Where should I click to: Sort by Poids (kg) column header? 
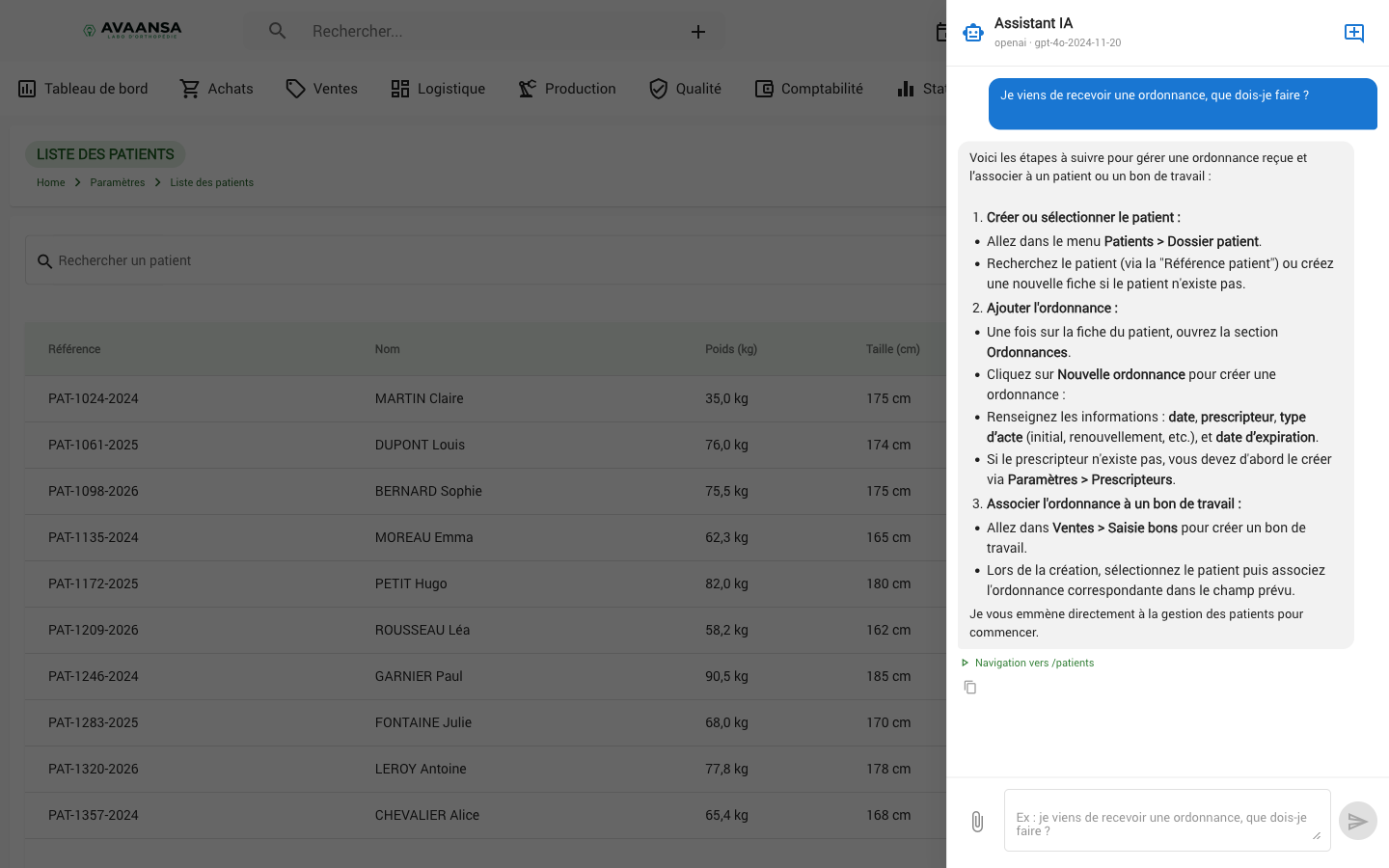(731, 349)
